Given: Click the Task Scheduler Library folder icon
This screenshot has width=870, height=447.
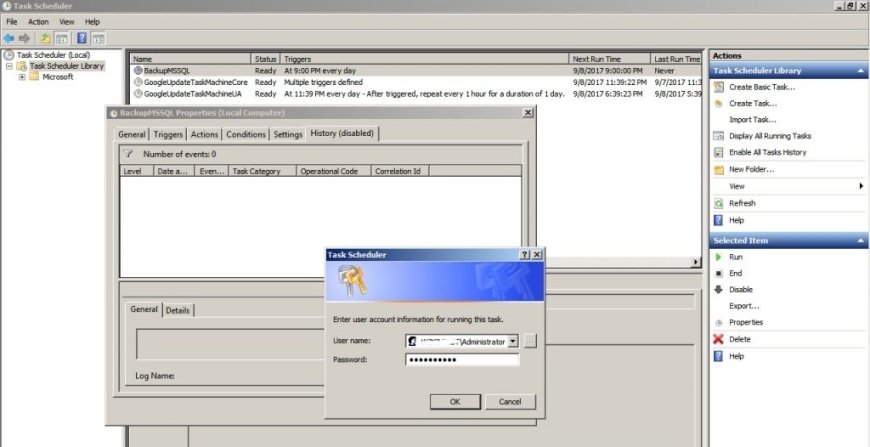Looking at the screenshot, I should pyautogui.click(x=22, y=66).
